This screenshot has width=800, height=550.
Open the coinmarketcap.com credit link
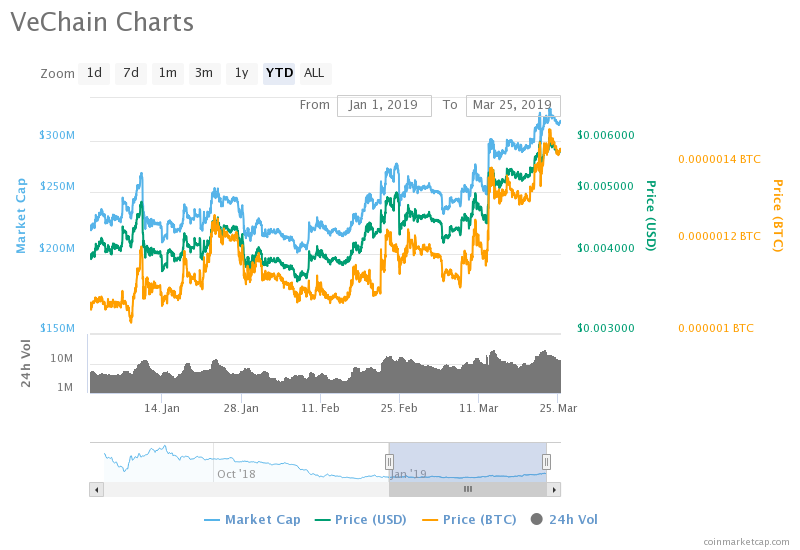point(746,542)
